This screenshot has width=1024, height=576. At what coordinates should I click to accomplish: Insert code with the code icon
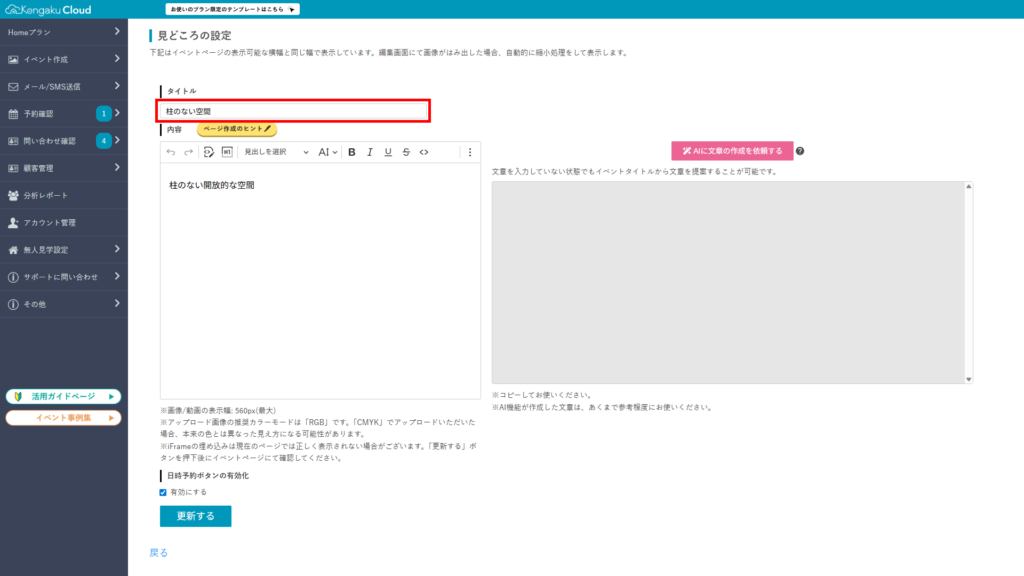[x=424, y=152]
